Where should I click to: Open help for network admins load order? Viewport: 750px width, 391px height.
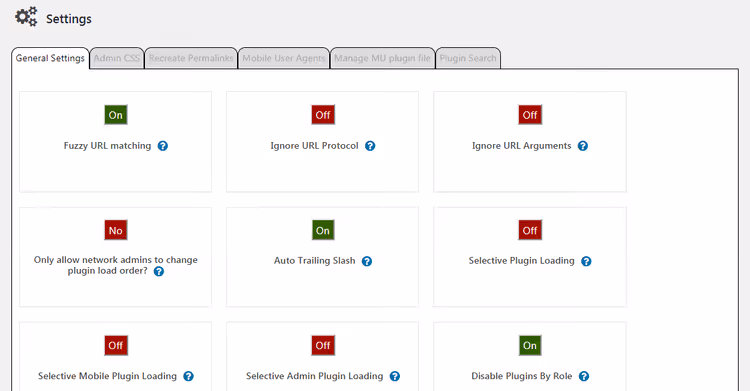pyautogui.click(x=159, y=271)
